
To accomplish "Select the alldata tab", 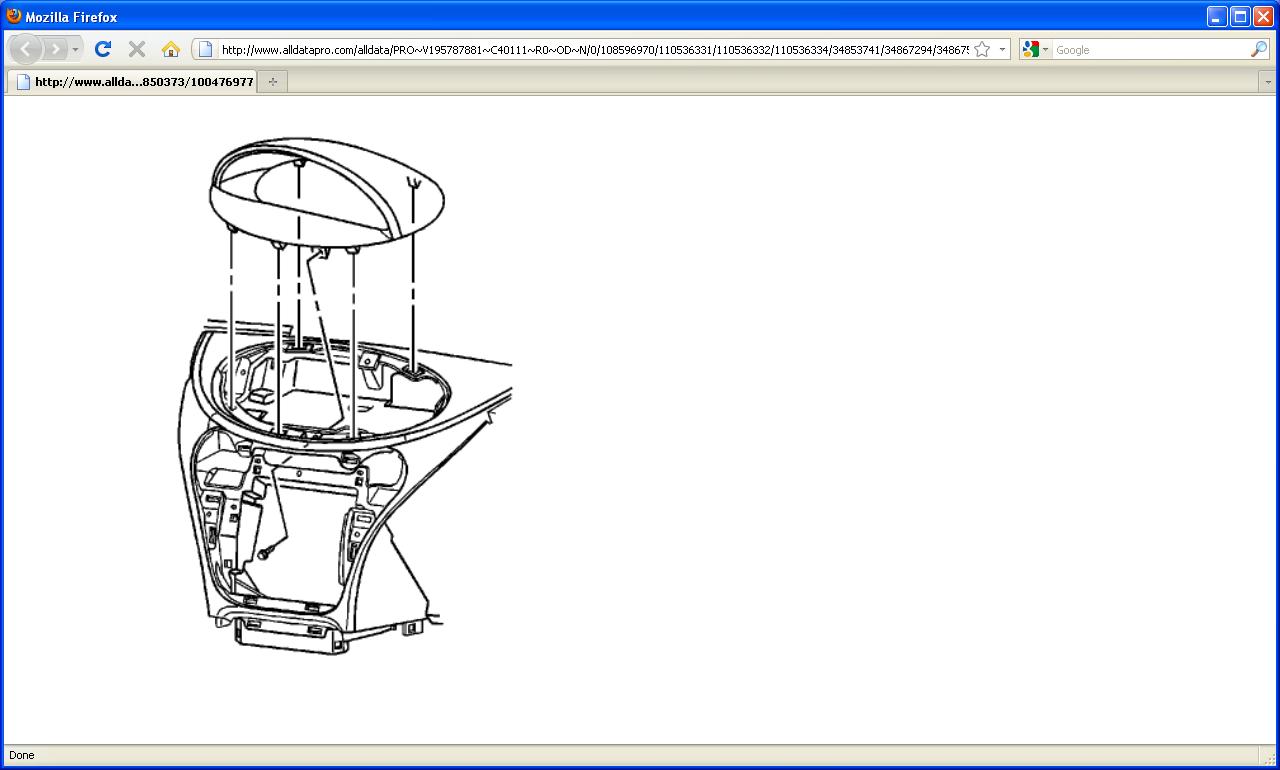I will click(135, 82).
